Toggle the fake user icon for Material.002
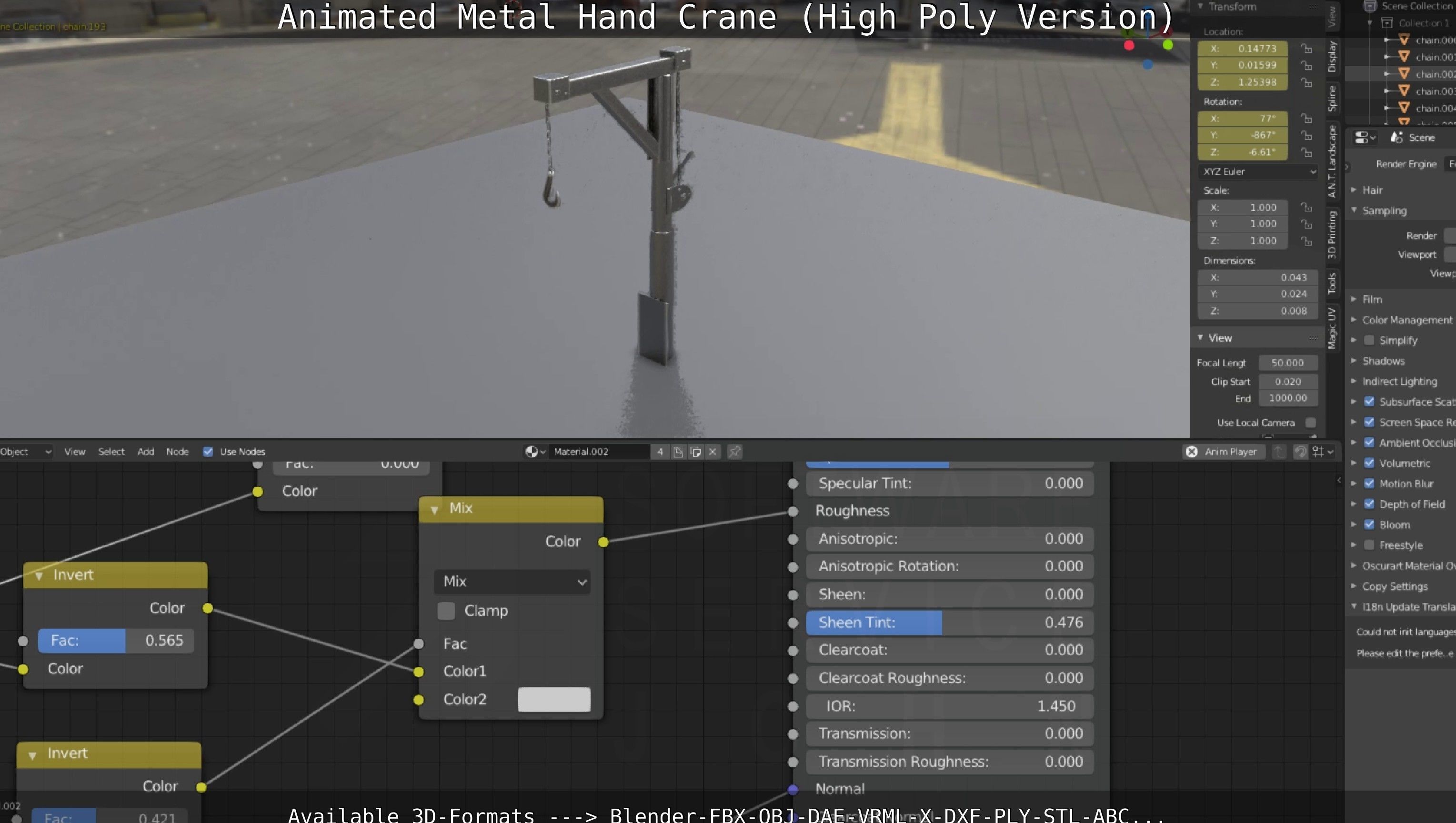1456x823 pixels. tap(678, 452)
